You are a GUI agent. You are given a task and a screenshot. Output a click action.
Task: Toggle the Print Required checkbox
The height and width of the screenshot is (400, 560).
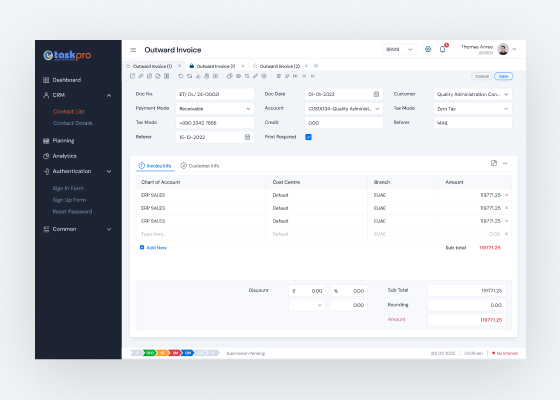pyautogui.click(x=309, y=137)
